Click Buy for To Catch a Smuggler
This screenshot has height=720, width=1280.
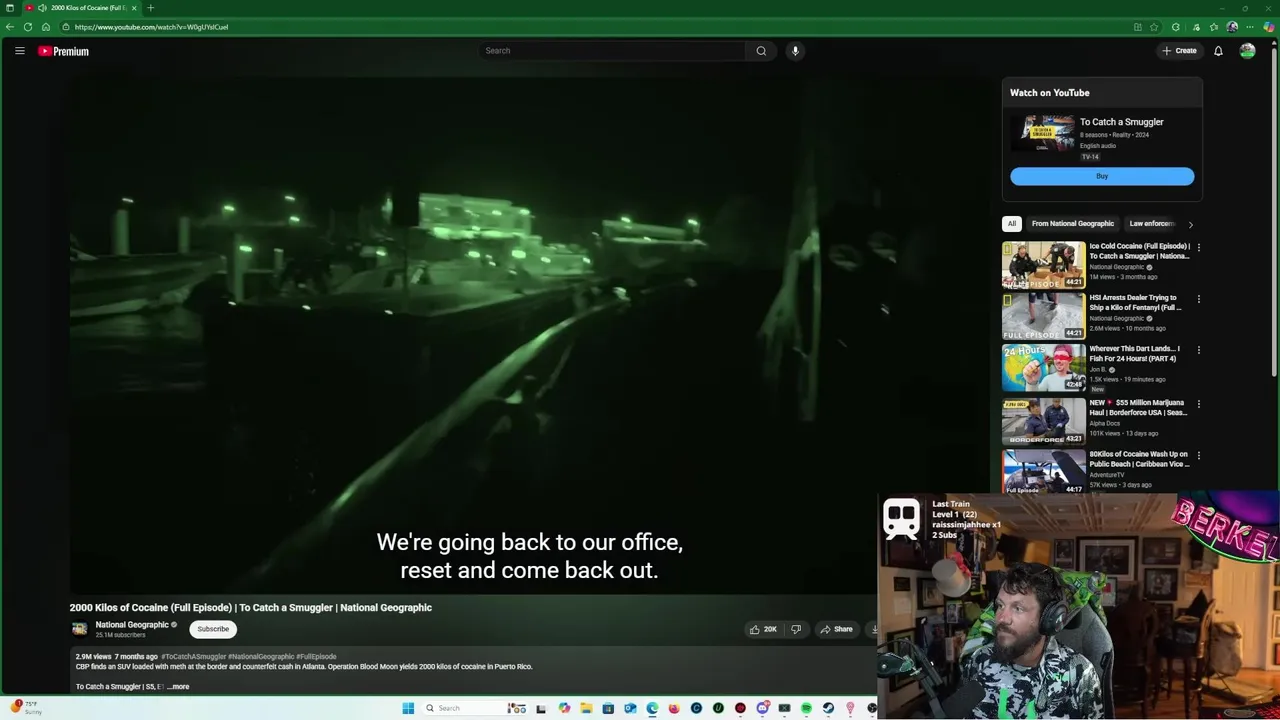click(x=1102, y=176)
